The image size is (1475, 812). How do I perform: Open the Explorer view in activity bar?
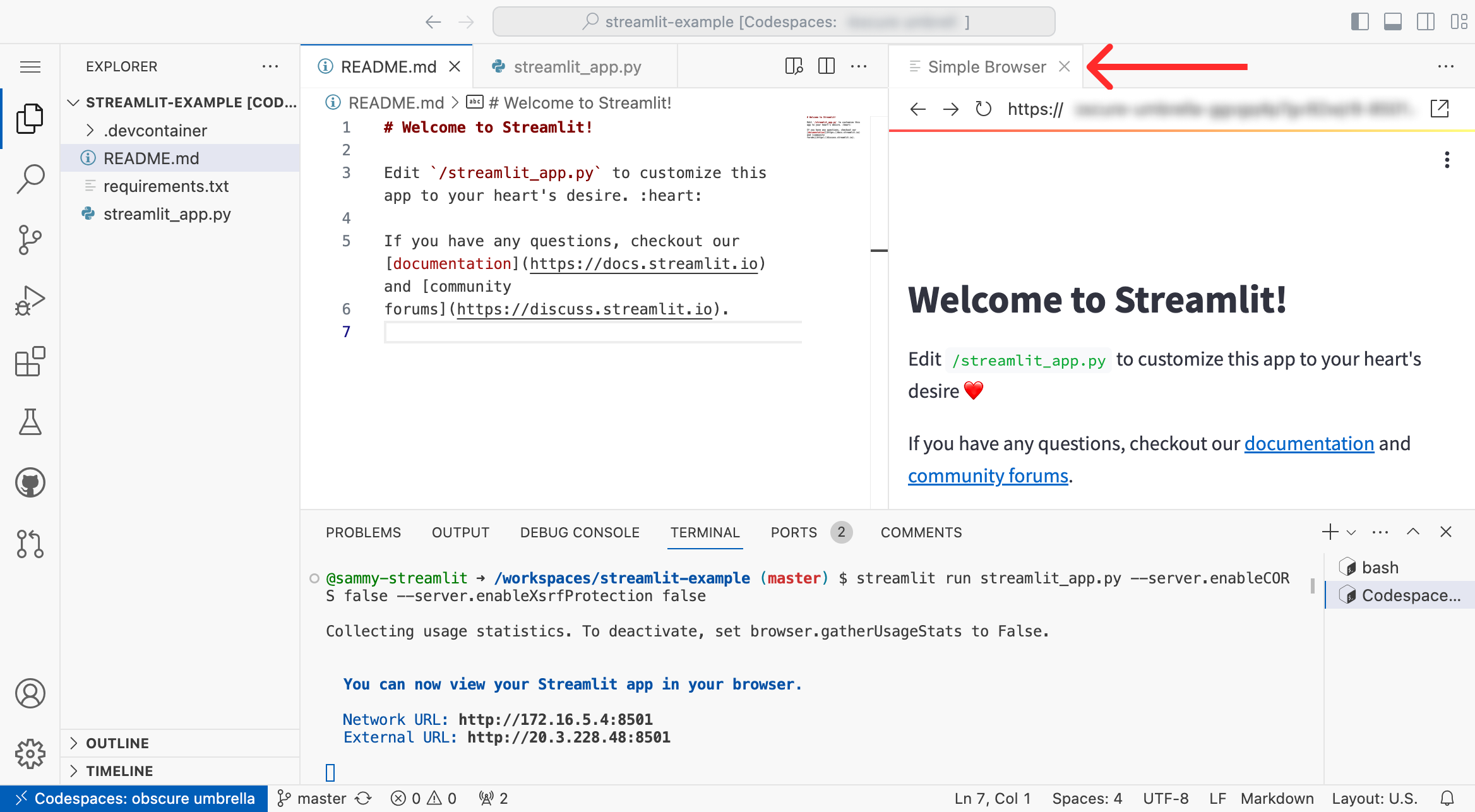[x=30, y=119]
